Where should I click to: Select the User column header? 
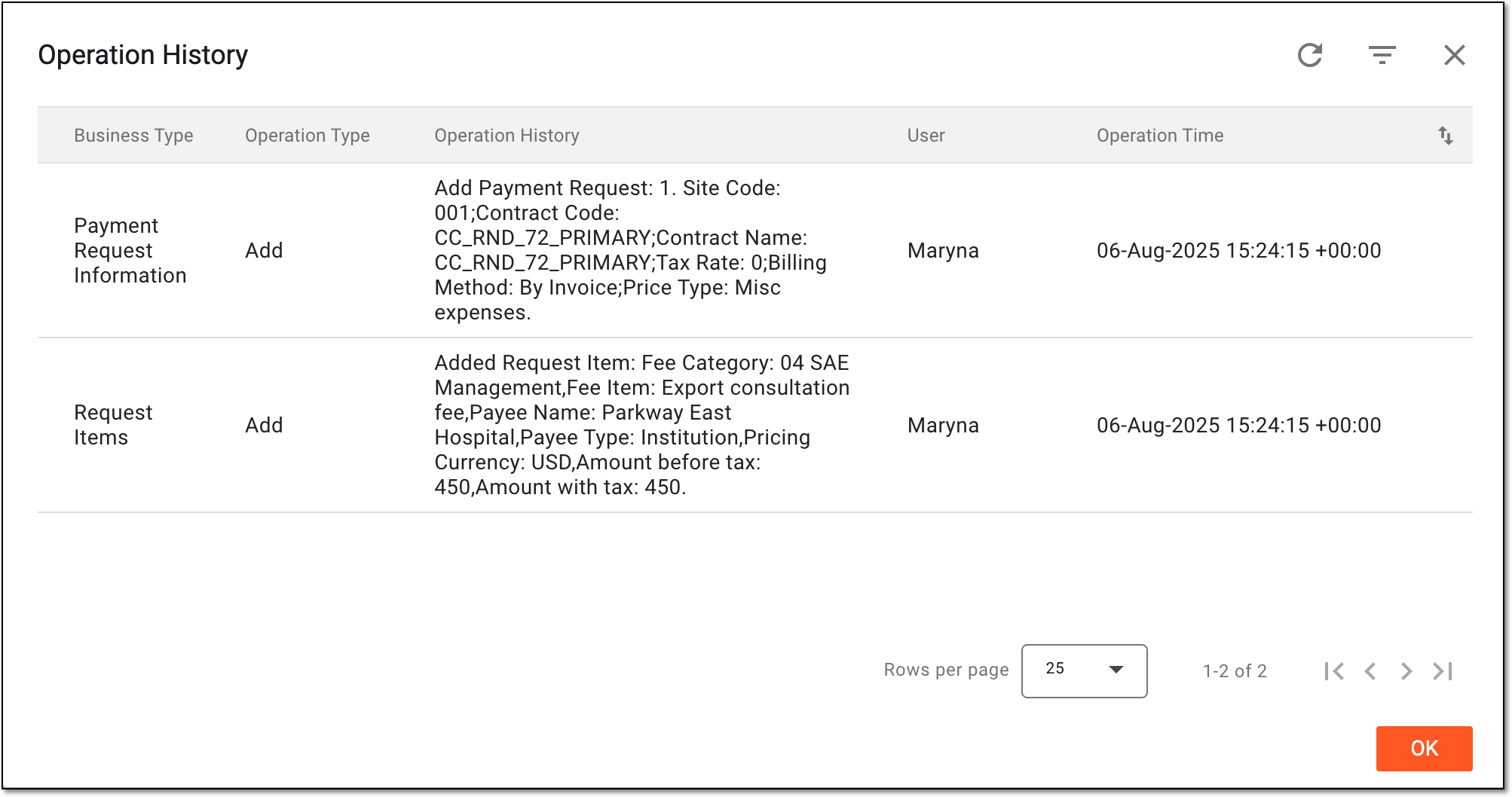click(x=926, y=136)
